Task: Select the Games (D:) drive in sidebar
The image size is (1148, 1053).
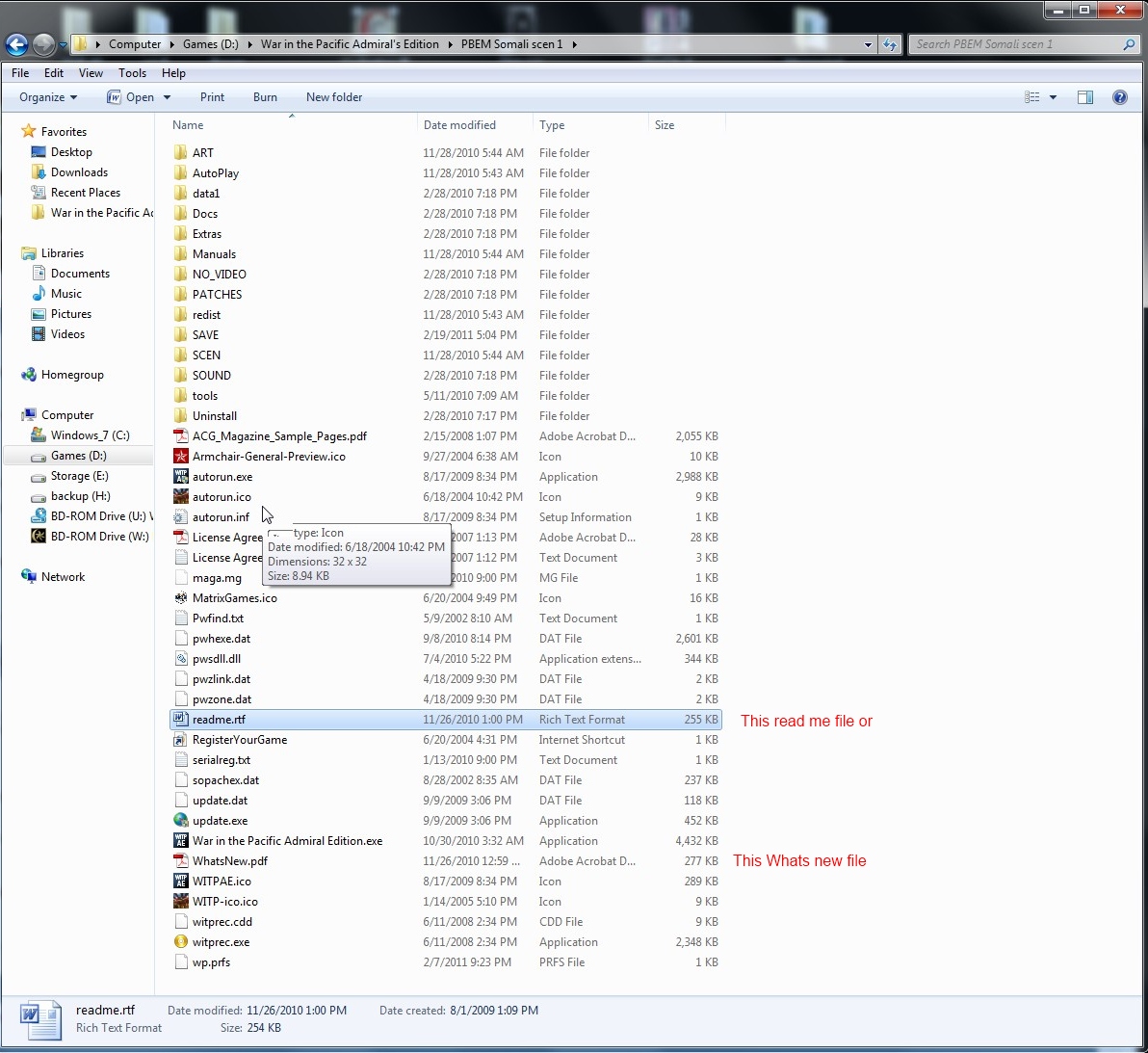Action: point(78,456)
